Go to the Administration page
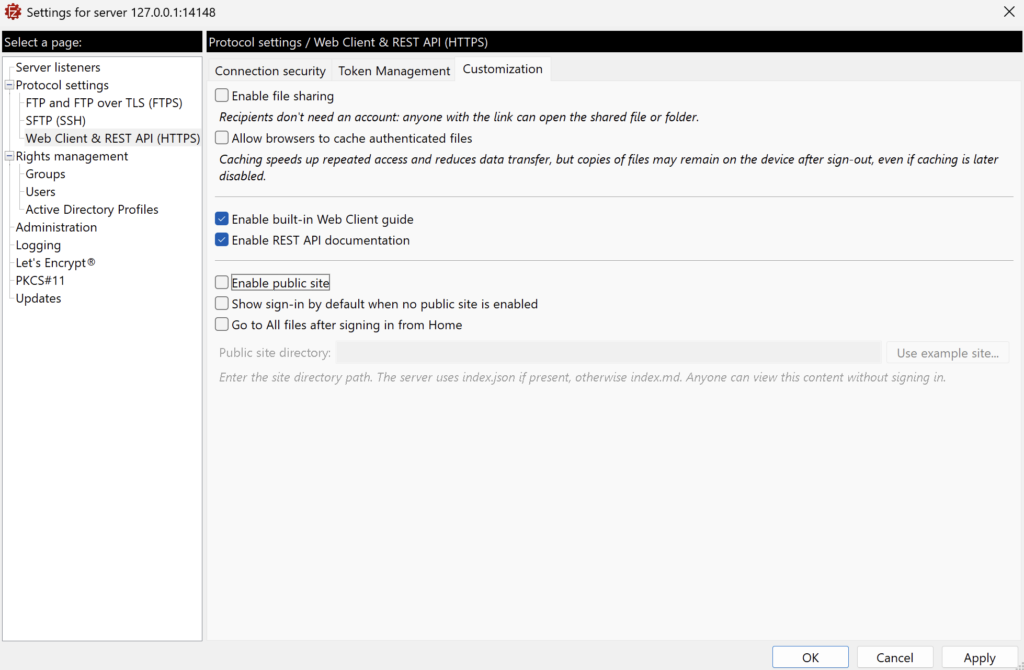The width and height of the screenshot is (1024, 670). coord(56,227)
